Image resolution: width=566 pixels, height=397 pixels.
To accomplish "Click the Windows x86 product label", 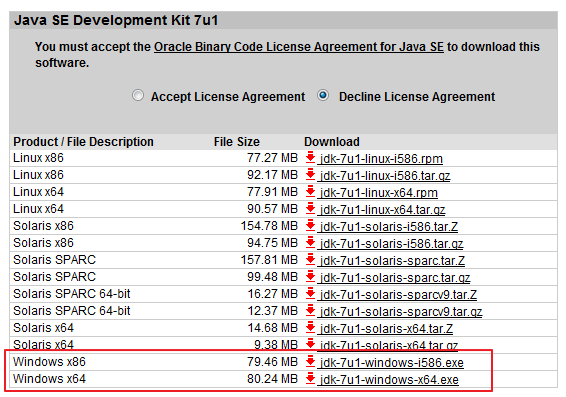I will [49, 362].
